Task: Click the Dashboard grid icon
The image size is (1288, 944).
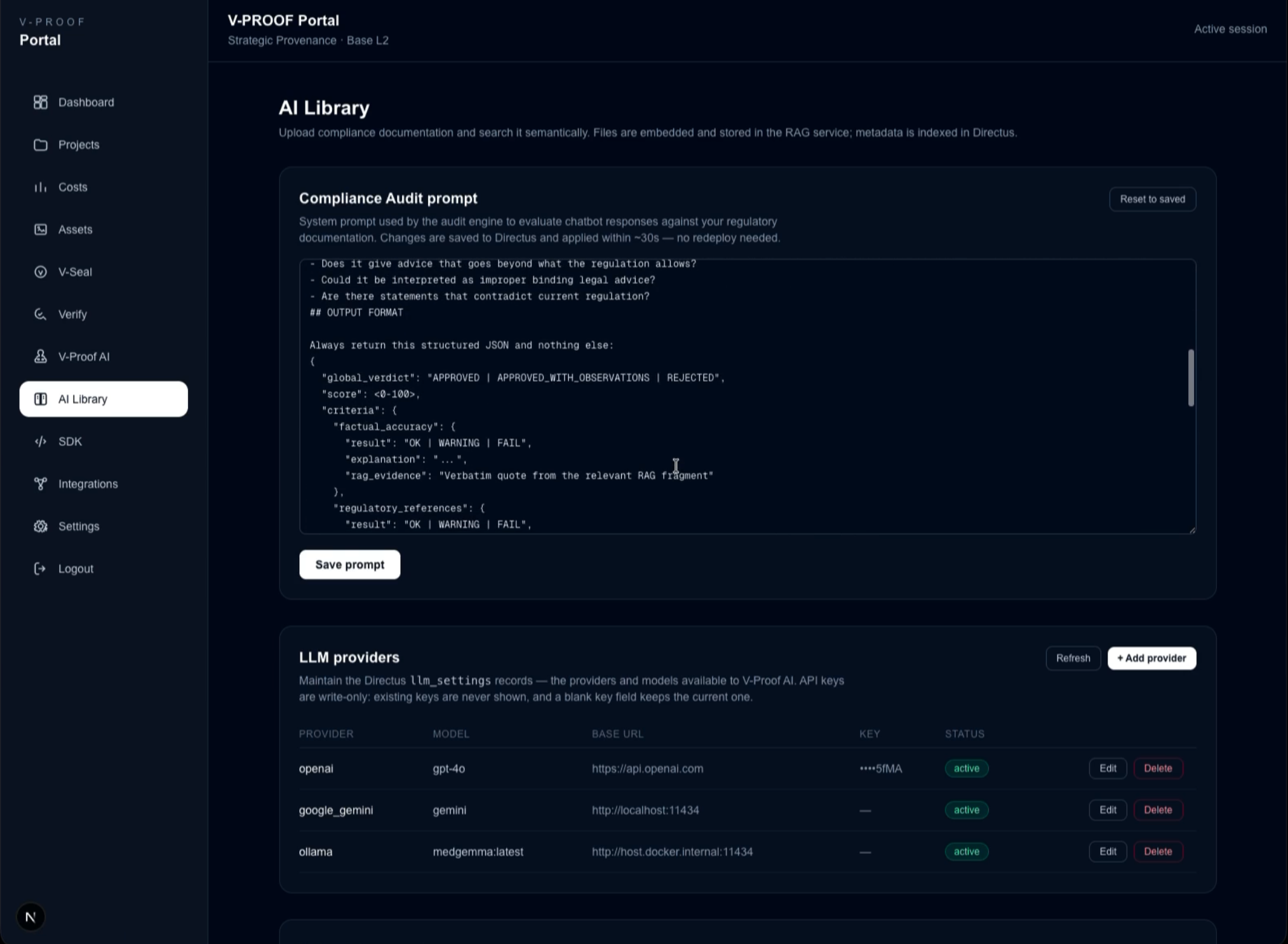Action: 41,102
